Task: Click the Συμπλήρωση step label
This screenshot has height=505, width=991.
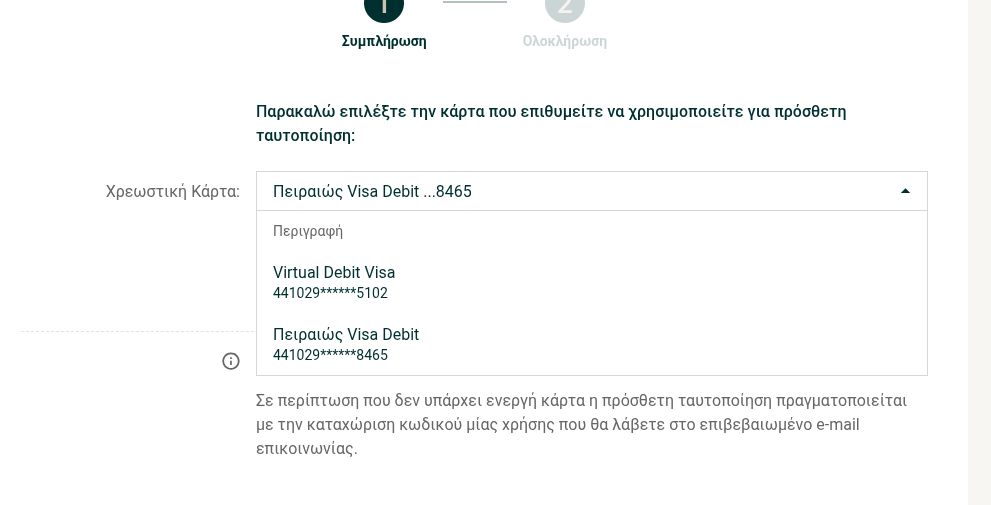Action: click(x=384, y=41)
